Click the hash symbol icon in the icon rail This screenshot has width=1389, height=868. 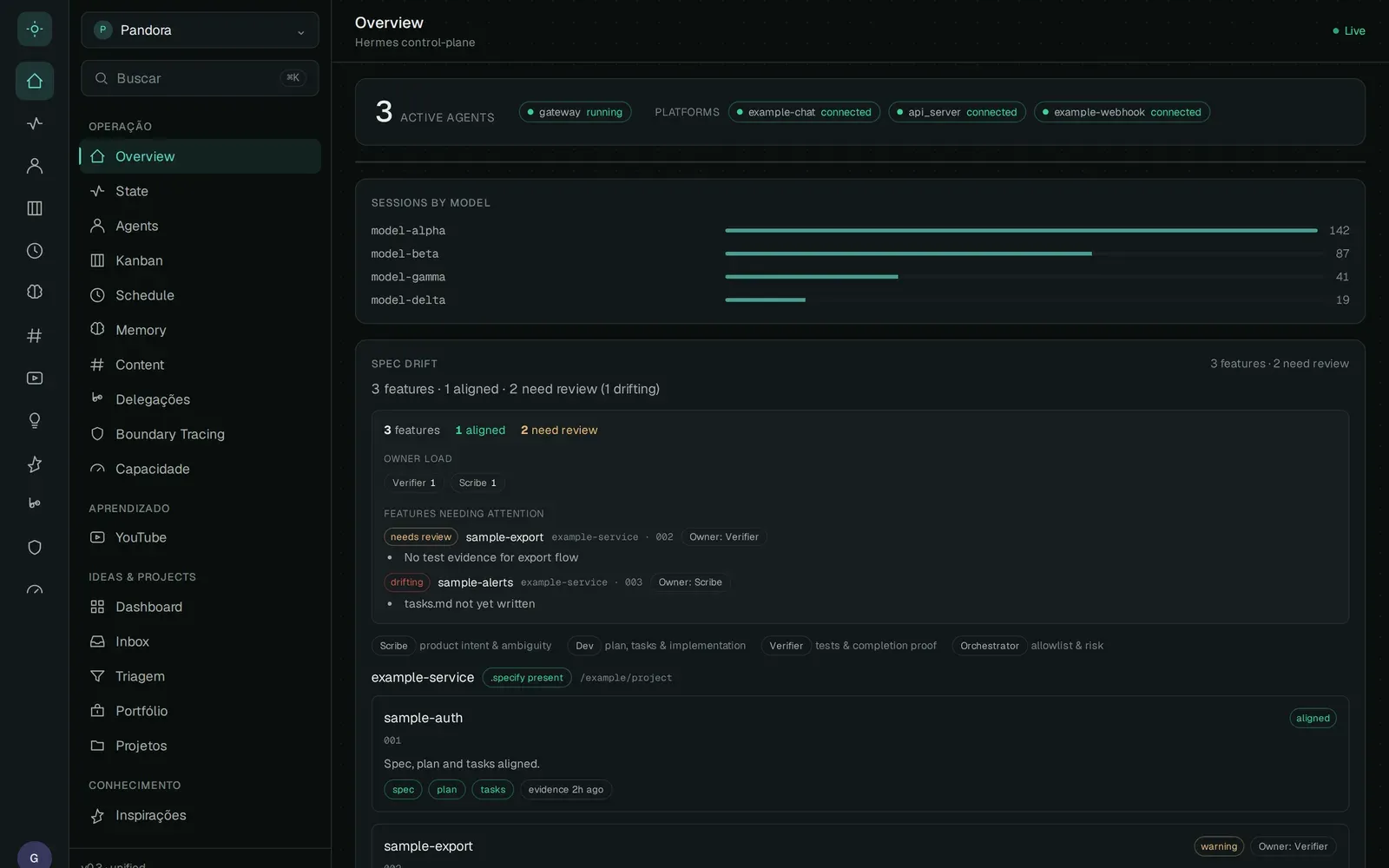click(x=35, y=335)
